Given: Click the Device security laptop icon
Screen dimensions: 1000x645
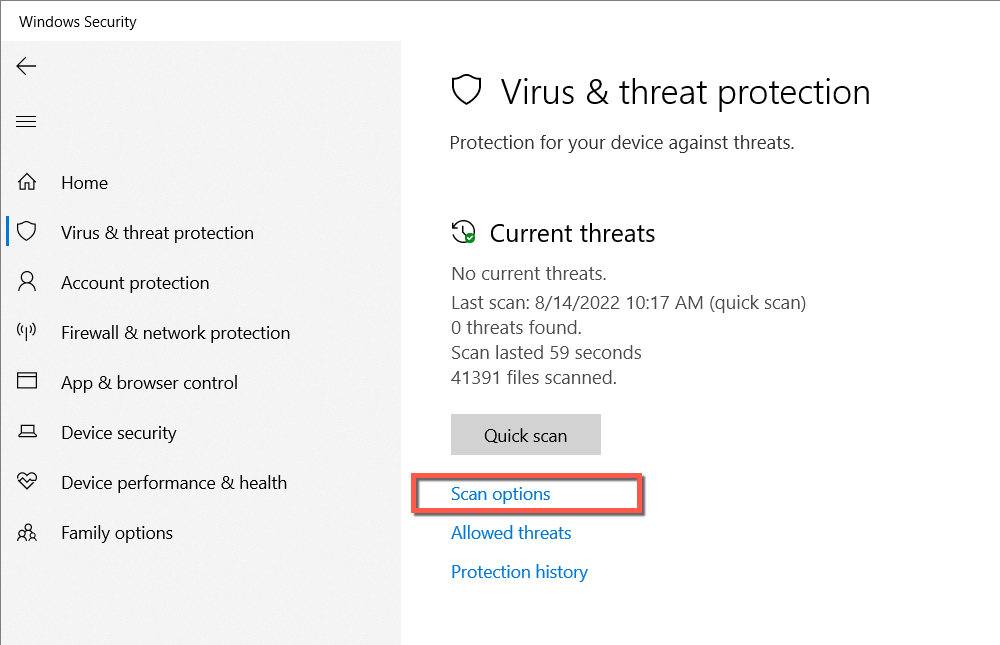Looking at the screenshot, I should tap(27, 432).
